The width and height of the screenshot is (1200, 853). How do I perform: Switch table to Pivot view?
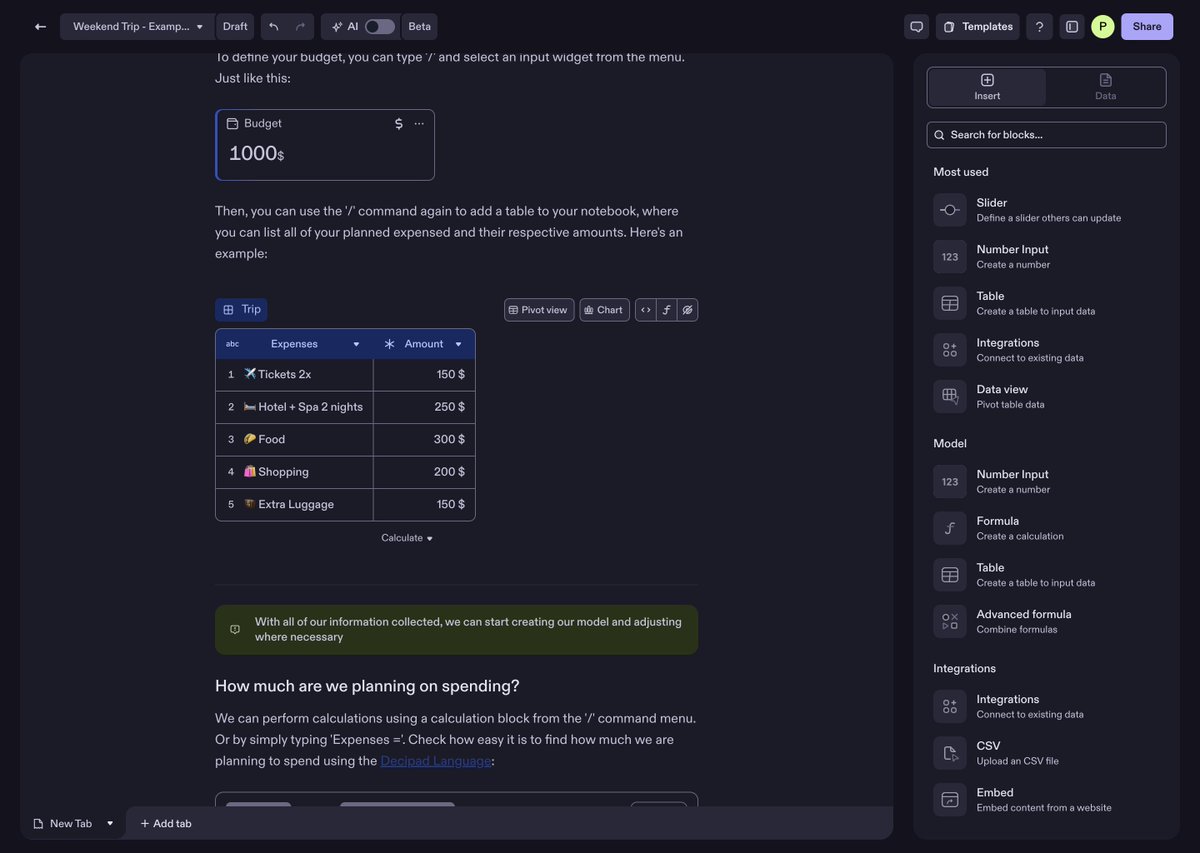coord(539,310)
